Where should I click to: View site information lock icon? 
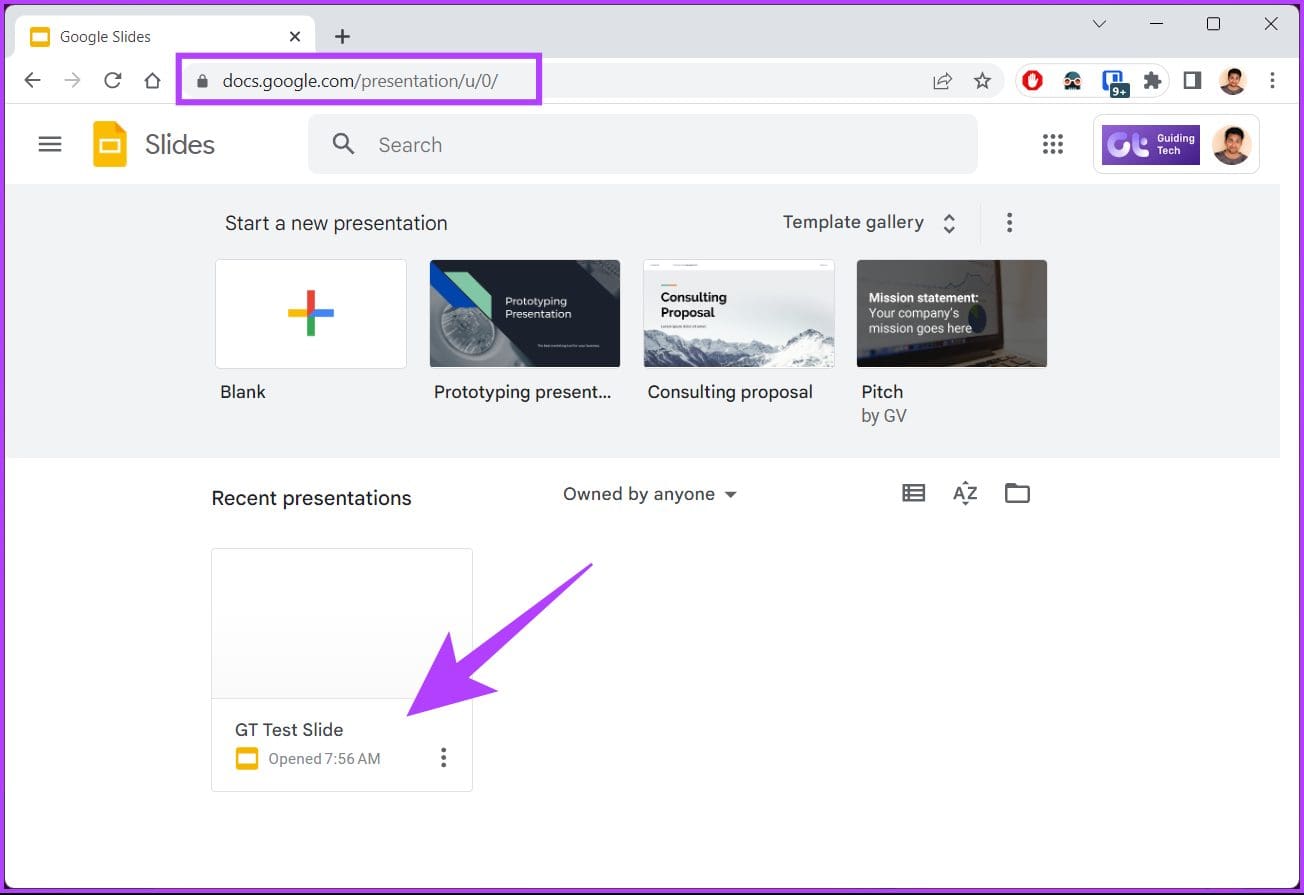[202, 81]
